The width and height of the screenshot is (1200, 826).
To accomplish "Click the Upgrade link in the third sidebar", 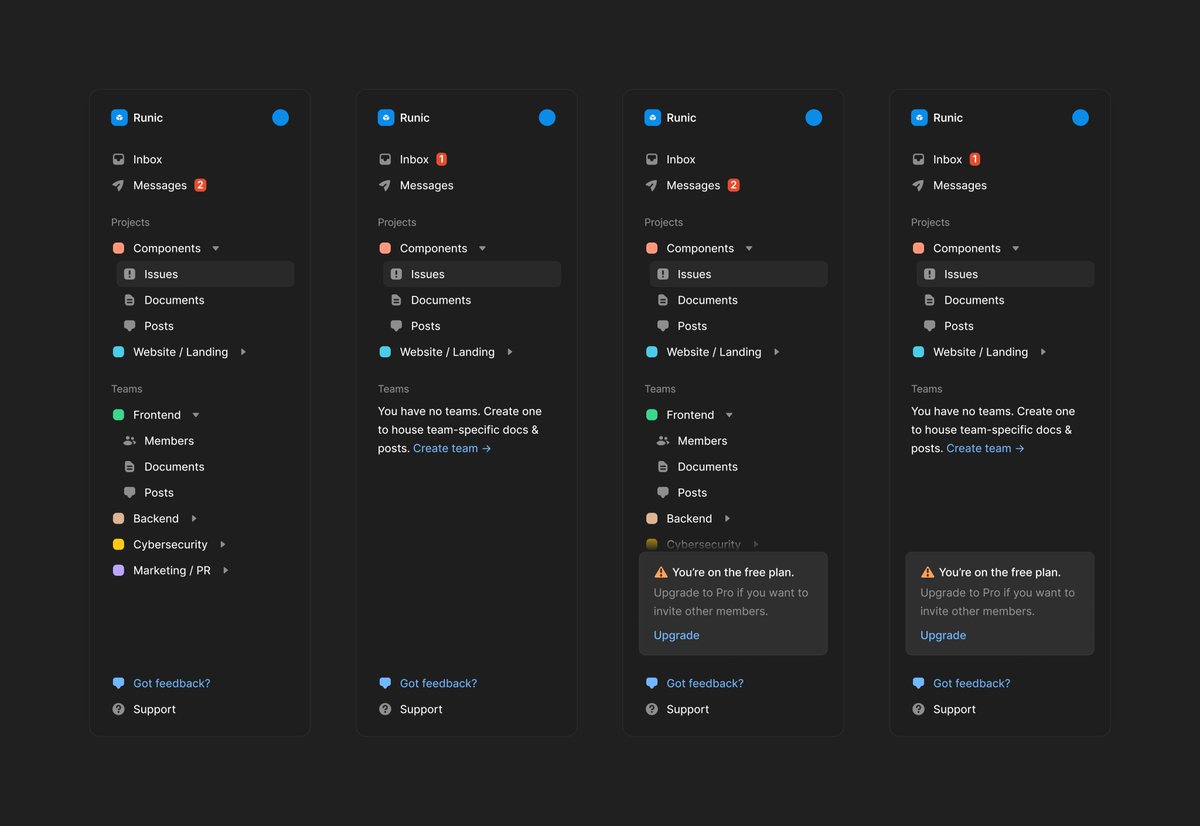I will (x=676, y=636).
